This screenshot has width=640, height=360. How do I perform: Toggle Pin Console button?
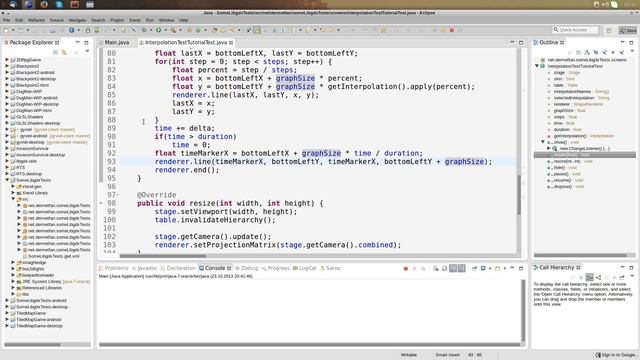point(474,268)
